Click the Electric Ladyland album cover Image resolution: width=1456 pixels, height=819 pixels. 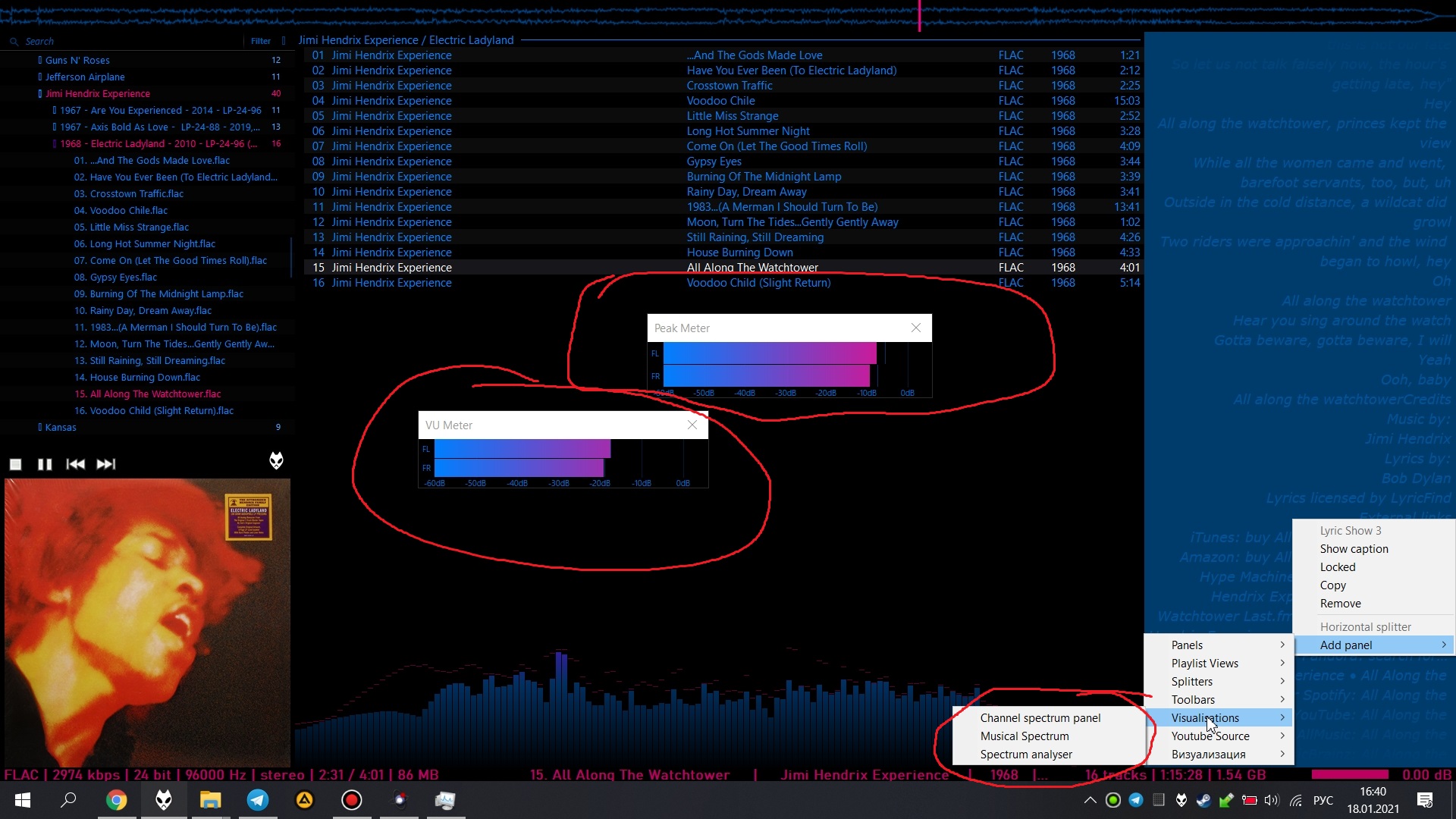click(147, 622)
